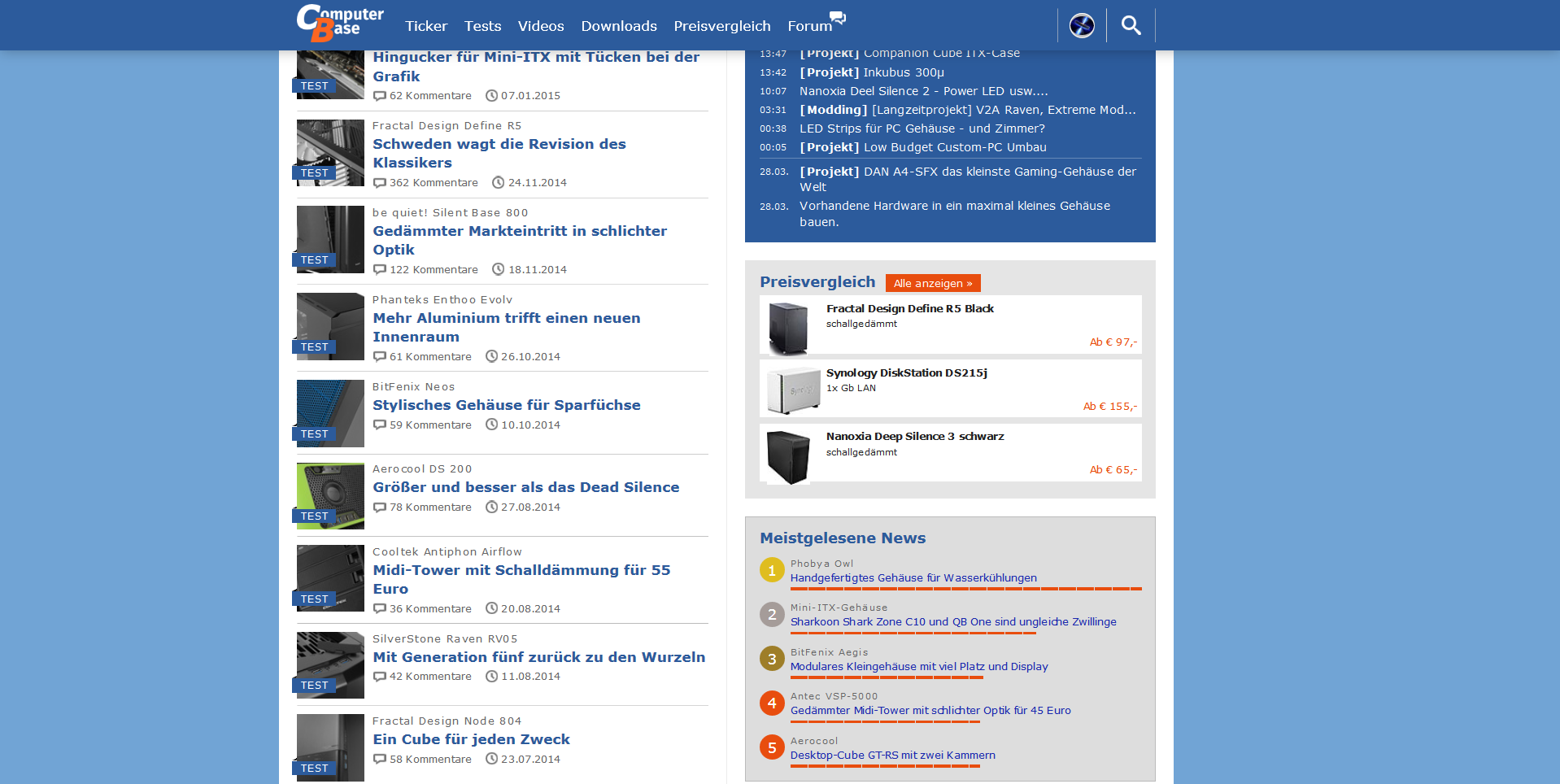Viewport: 1560px width, 784px height.
Task: Toggle the dark/light theme globe icon
Action: pos(1082,25)
